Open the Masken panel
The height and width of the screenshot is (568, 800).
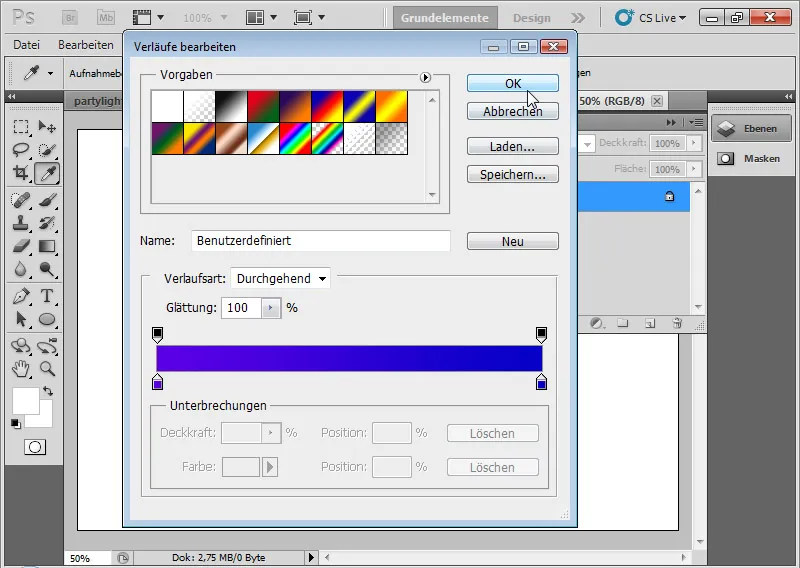tap(751, 159)
